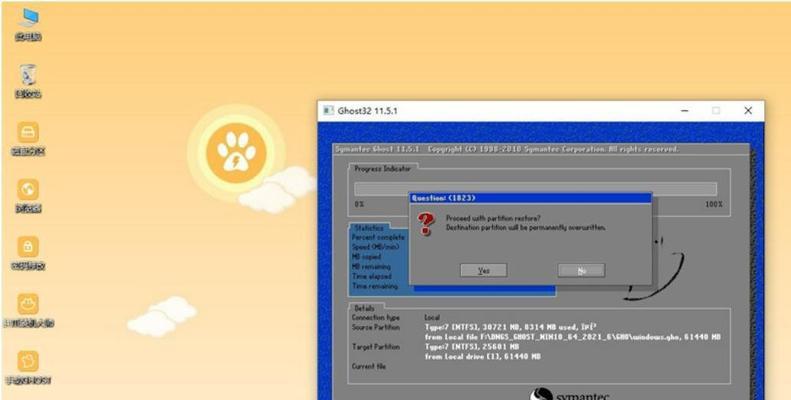Click the '100%' progress label

click(713, 205)
